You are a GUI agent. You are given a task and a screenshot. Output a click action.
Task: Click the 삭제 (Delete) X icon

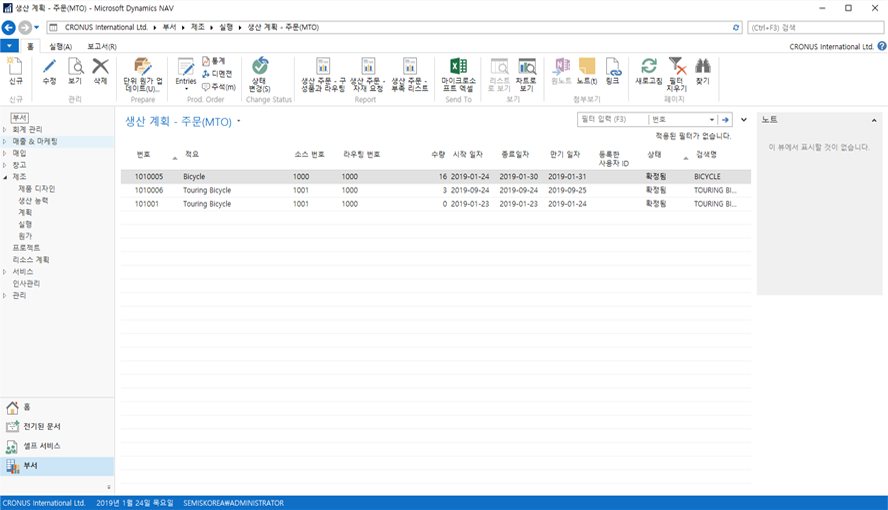point(100,67)
